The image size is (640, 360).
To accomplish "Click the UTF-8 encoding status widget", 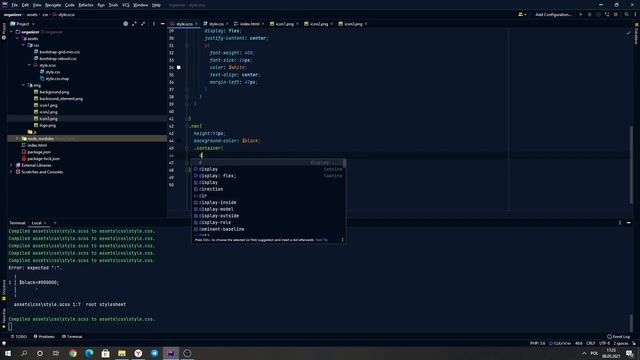I will tap(604, 343).
